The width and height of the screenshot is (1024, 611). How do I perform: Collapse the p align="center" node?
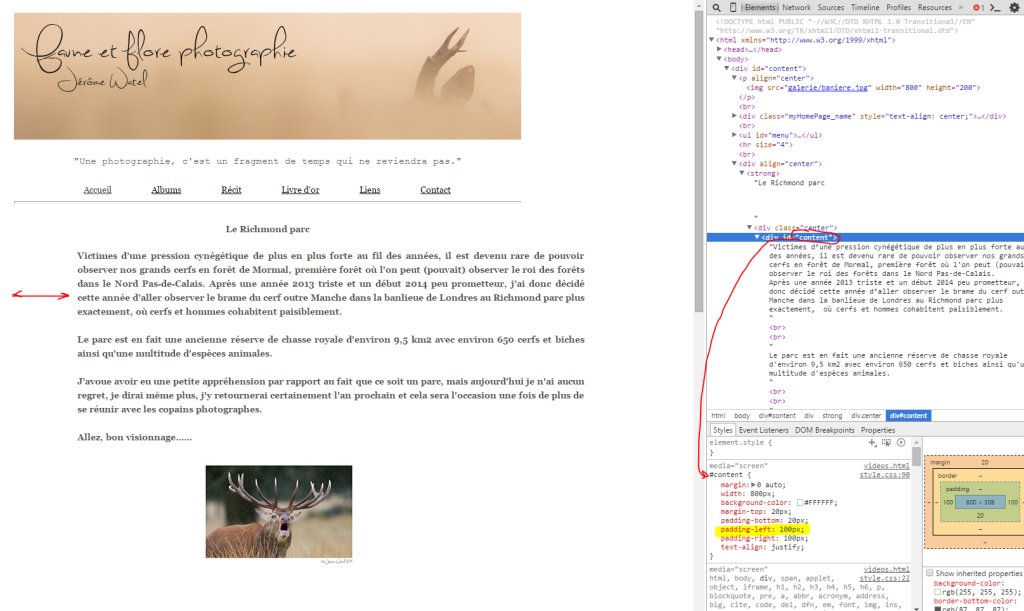[734, 78]
